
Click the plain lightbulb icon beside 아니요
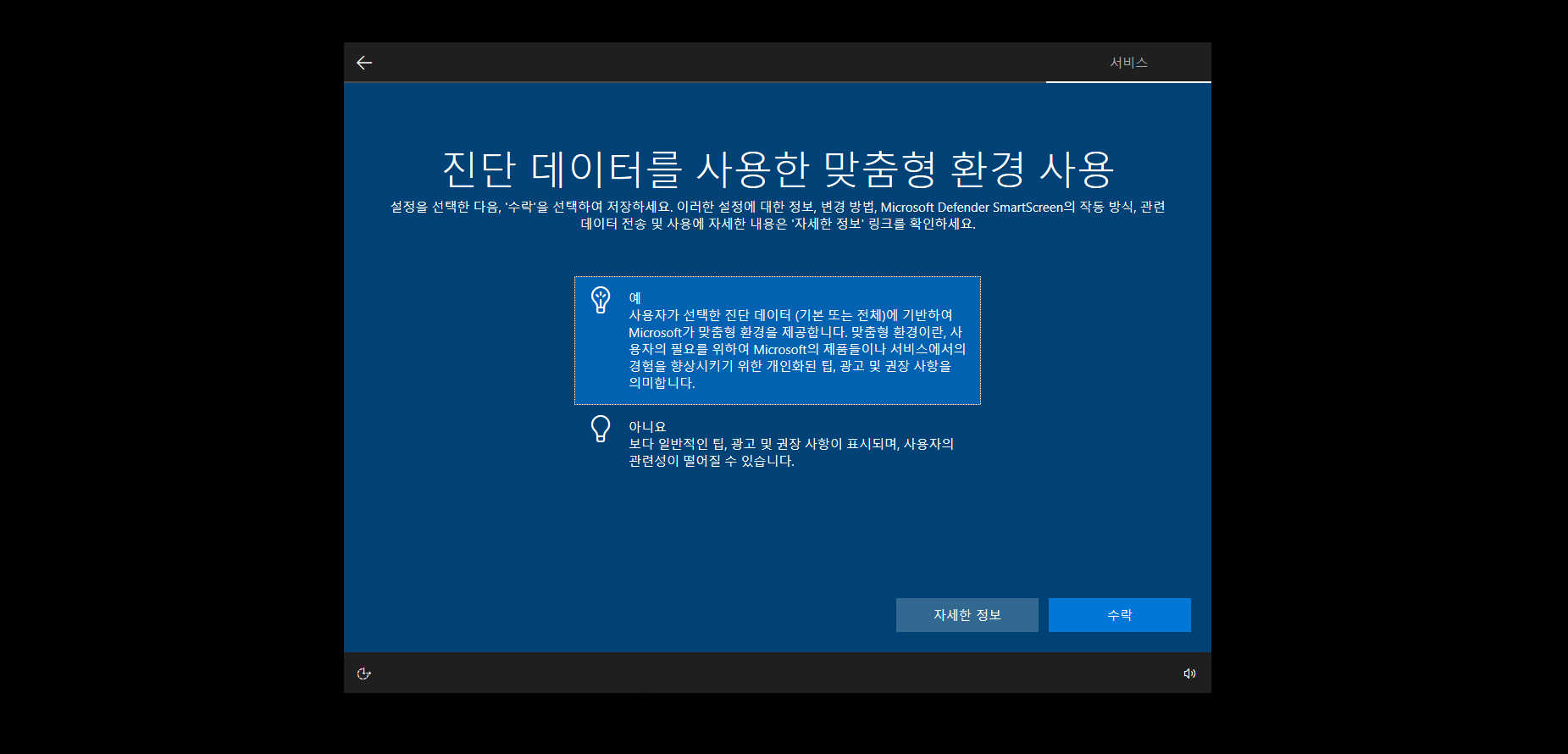click(601, 429)
